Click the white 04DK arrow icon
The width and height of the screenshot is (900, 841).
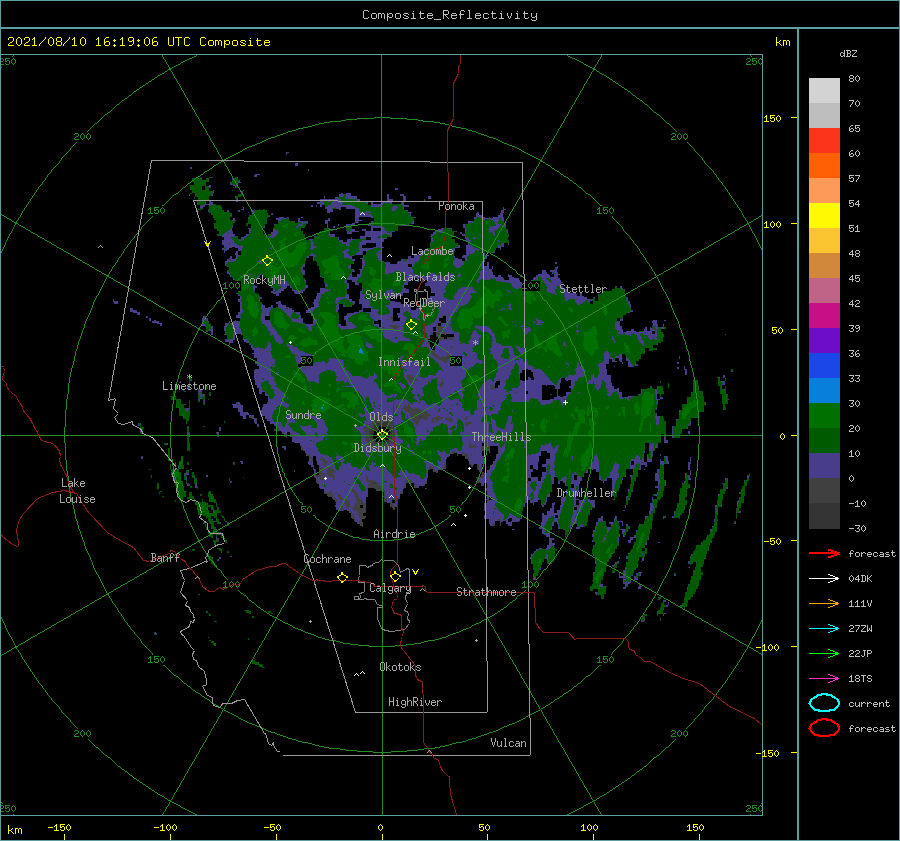(824, 578)
